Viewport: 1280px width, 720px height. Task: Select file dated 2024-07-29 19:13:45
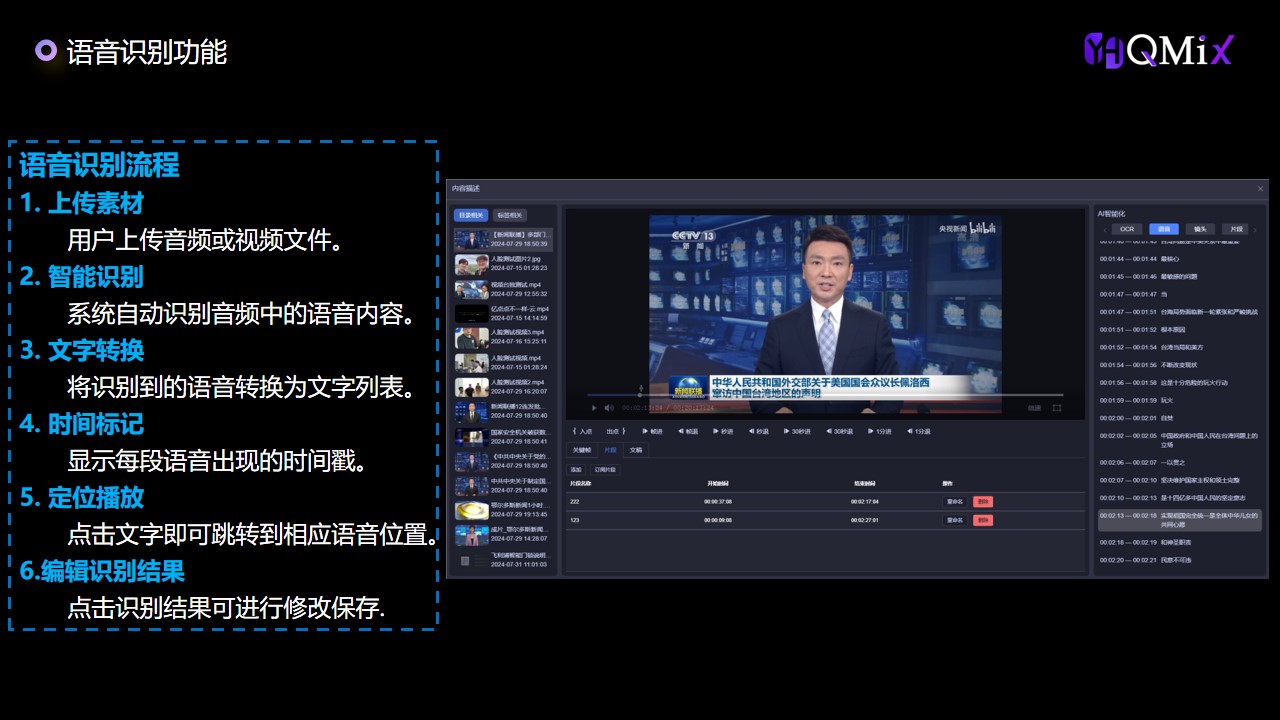click(504, 510)
